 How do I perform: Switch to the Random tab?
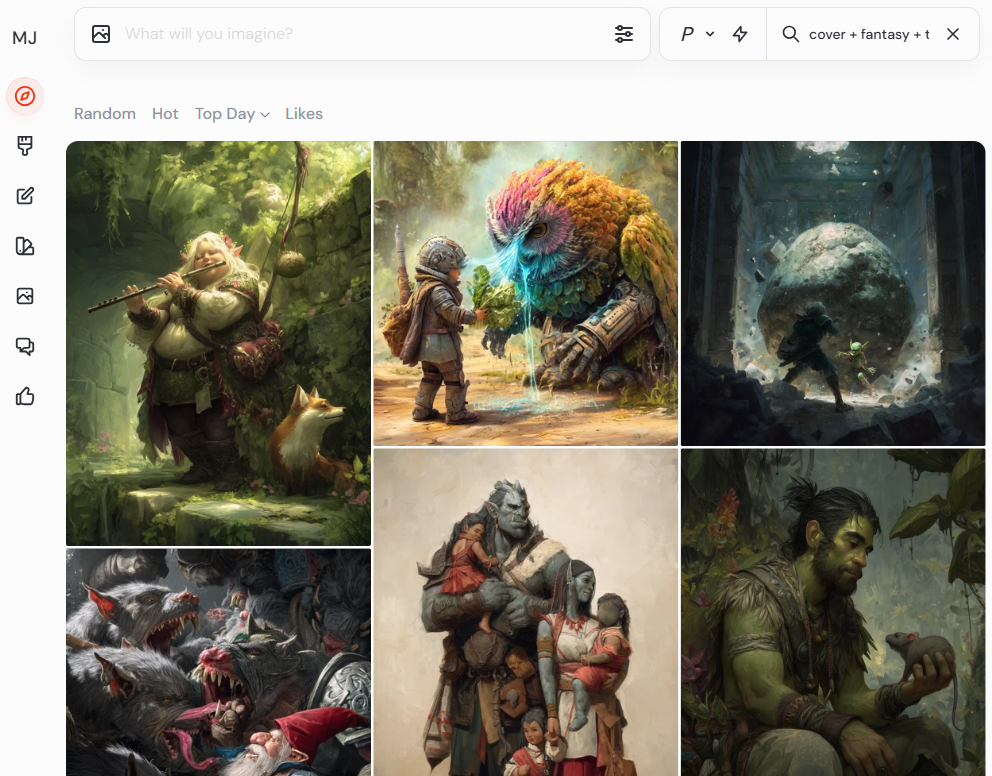pos(105,114)
